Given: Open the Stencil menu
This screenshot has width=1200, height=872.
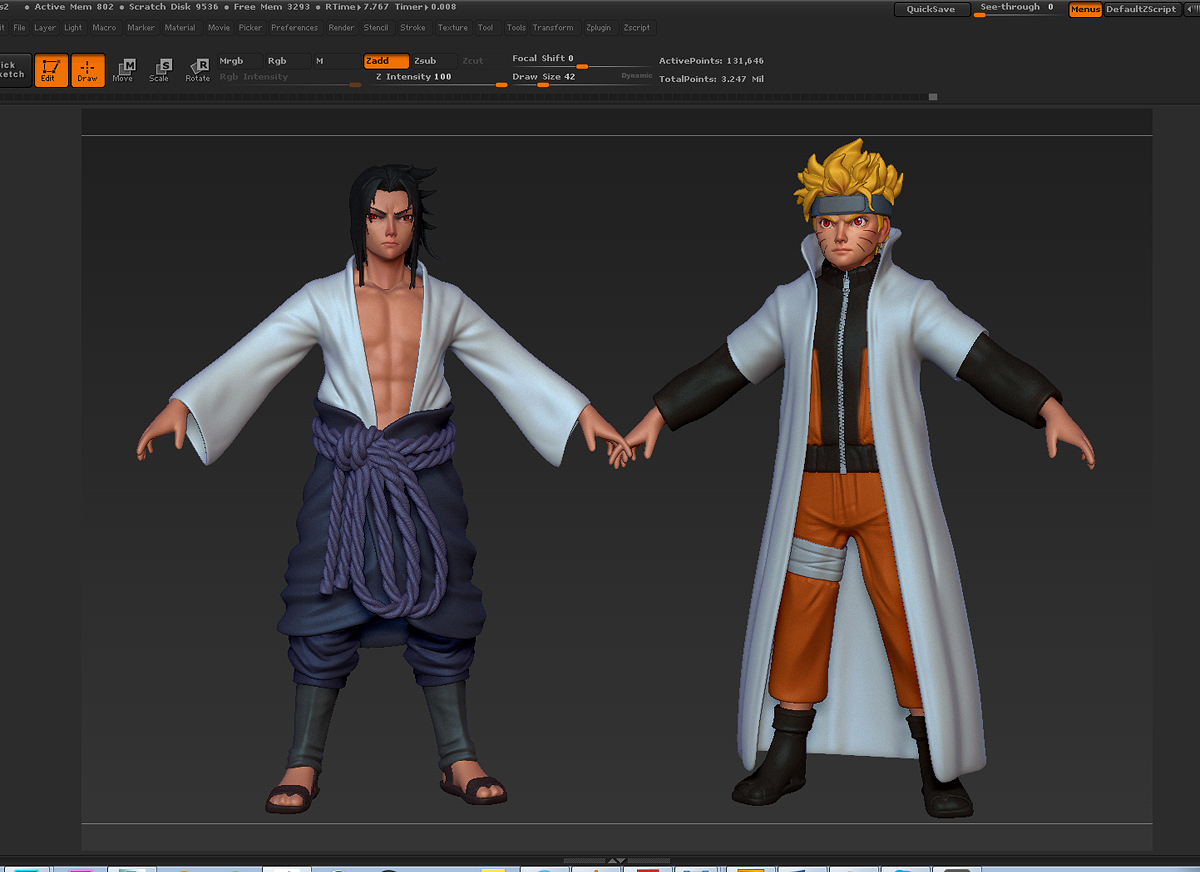Looking at the screenshot, I should pyautogui.click(x=376, y=28).
